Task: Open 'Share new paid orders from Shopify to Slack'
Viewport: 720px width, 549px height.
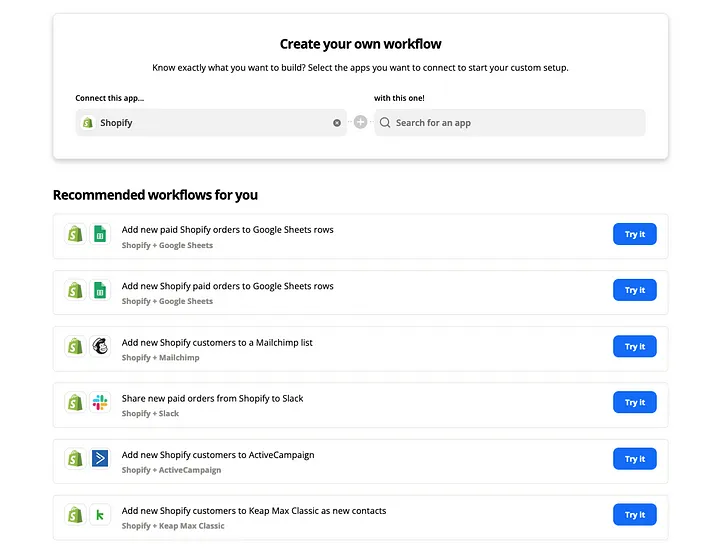Action: click(212, 398)
